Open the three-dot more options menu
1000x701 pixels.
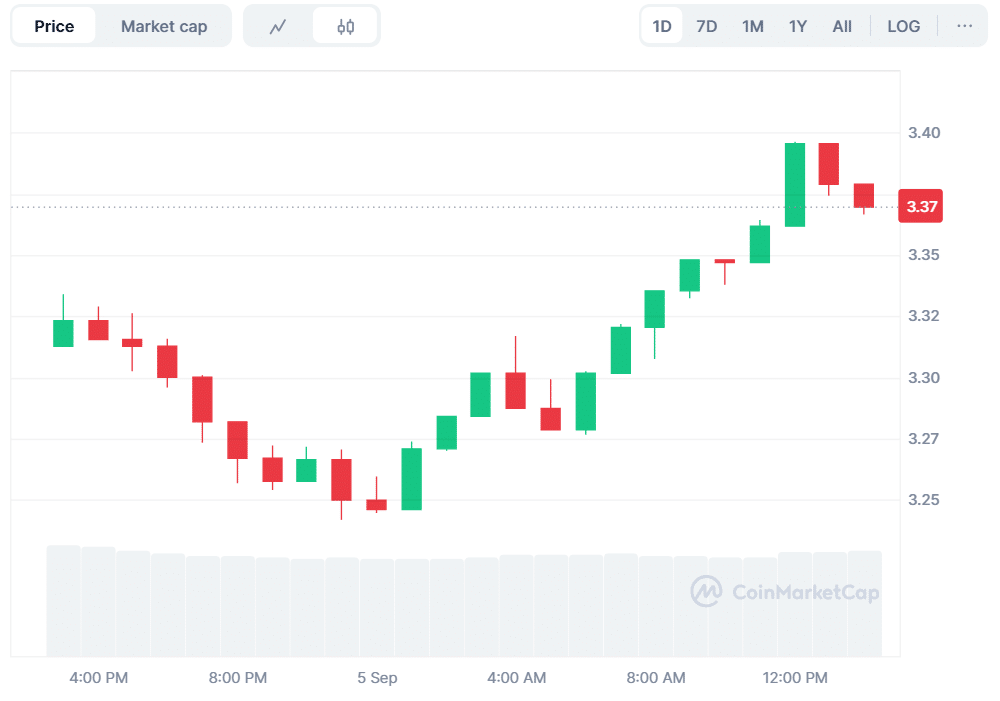pyautogui.click(x=964, y=27)
